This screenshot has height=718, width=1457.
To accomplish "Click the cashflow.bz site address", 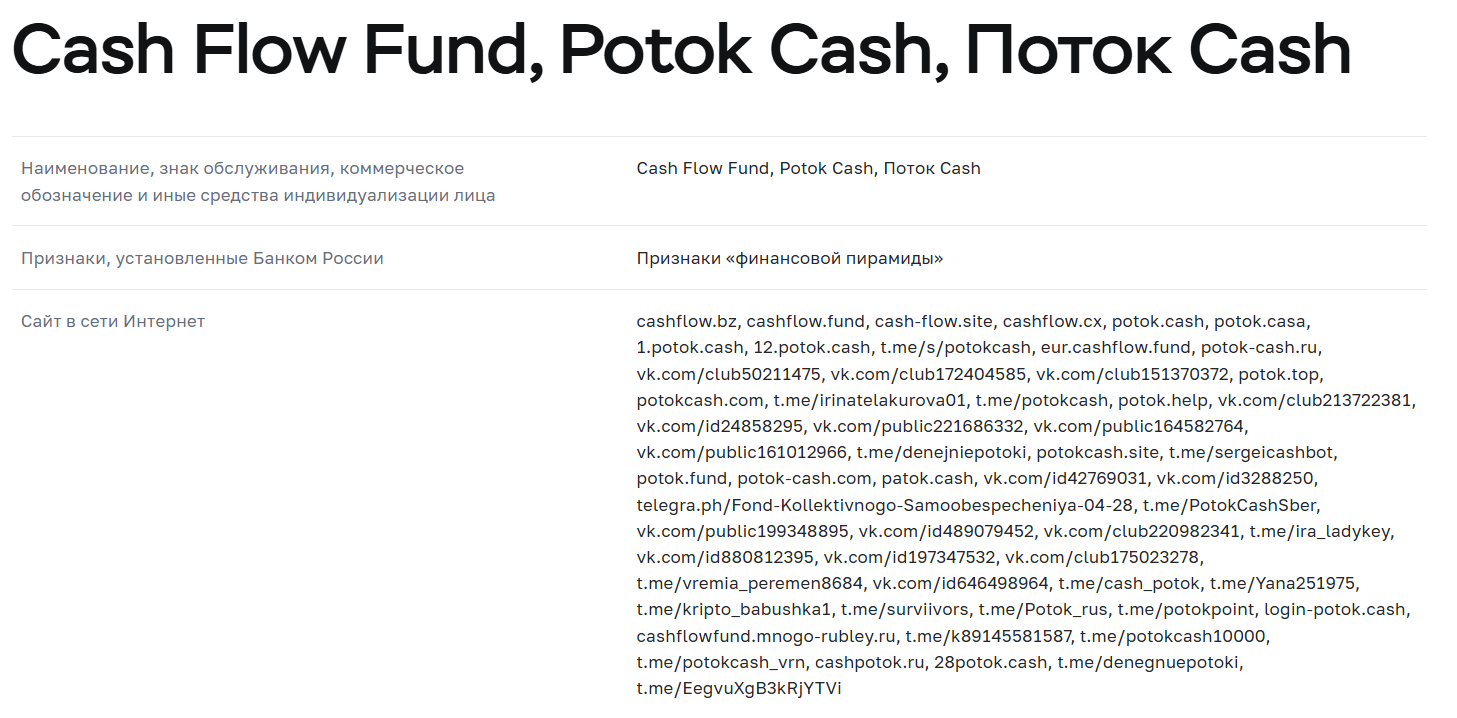I will 687,321.
